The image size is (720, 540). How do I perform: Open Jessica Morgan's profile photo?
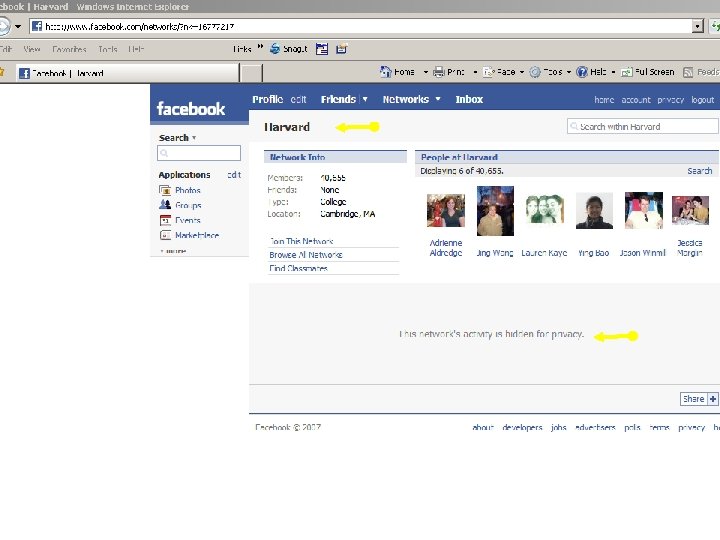690,210
